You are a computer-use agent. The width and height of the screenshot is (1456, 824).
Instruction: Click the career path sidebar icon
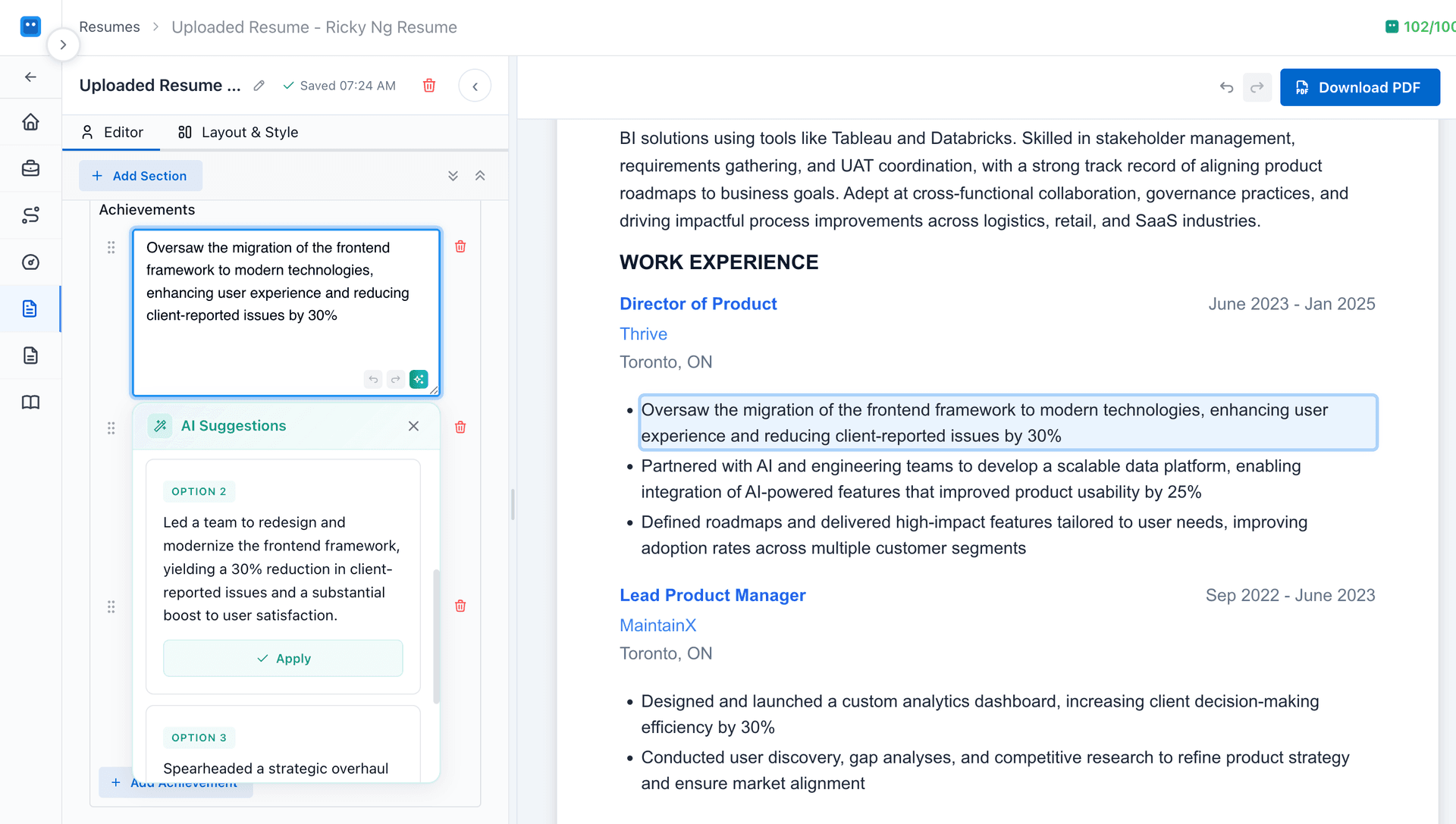(x=30, y=215)
